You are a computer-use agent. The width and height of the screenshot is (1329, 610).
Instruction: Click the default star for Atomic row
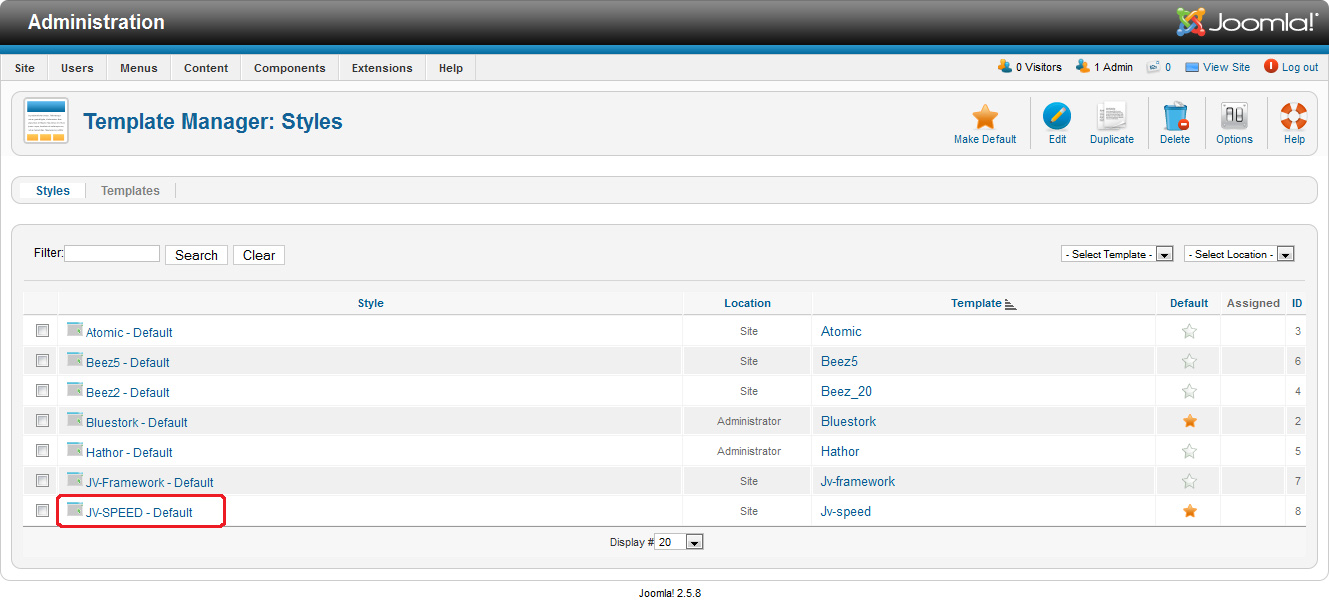tap(1189, 331)
